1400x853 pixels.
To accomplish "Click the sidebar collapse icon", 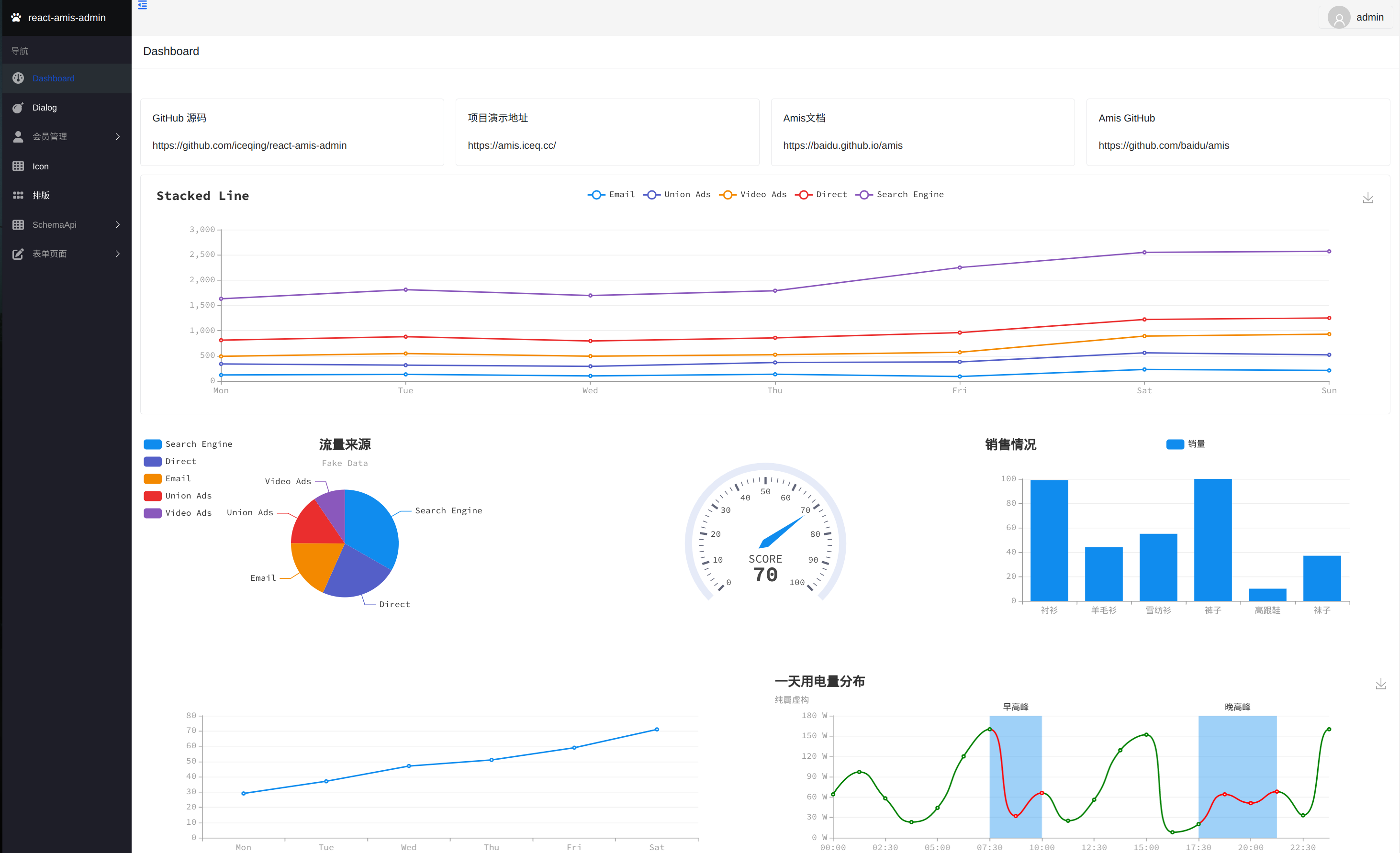I will point(143,5).
